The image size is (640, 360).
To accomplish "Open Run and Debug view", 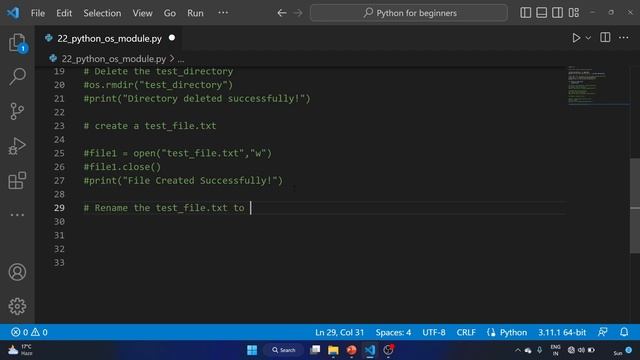I will pyautogui.click(x=17, y=146).
